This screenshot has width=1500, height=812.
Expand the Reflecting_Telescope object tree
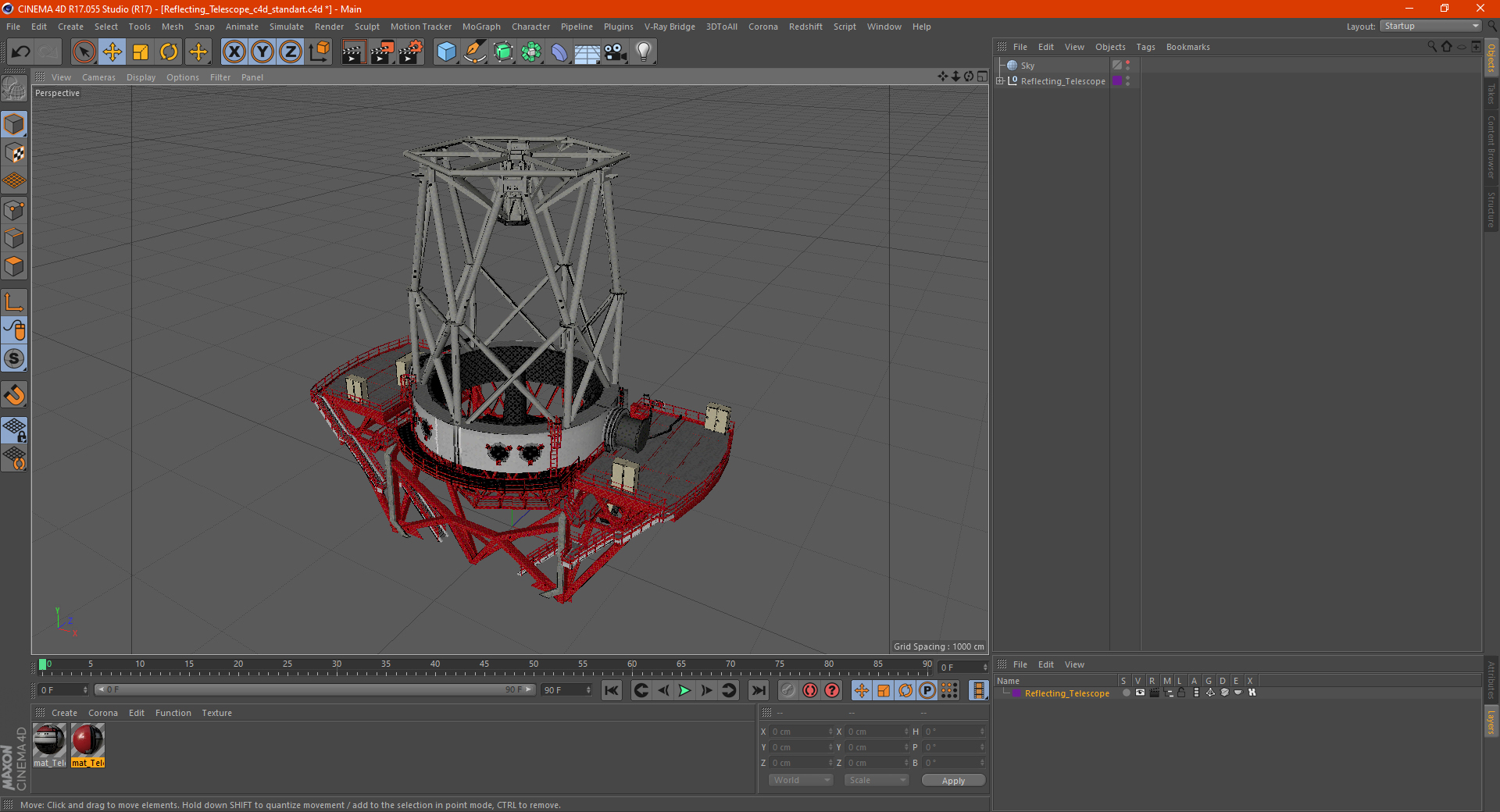click(1000, 80)
